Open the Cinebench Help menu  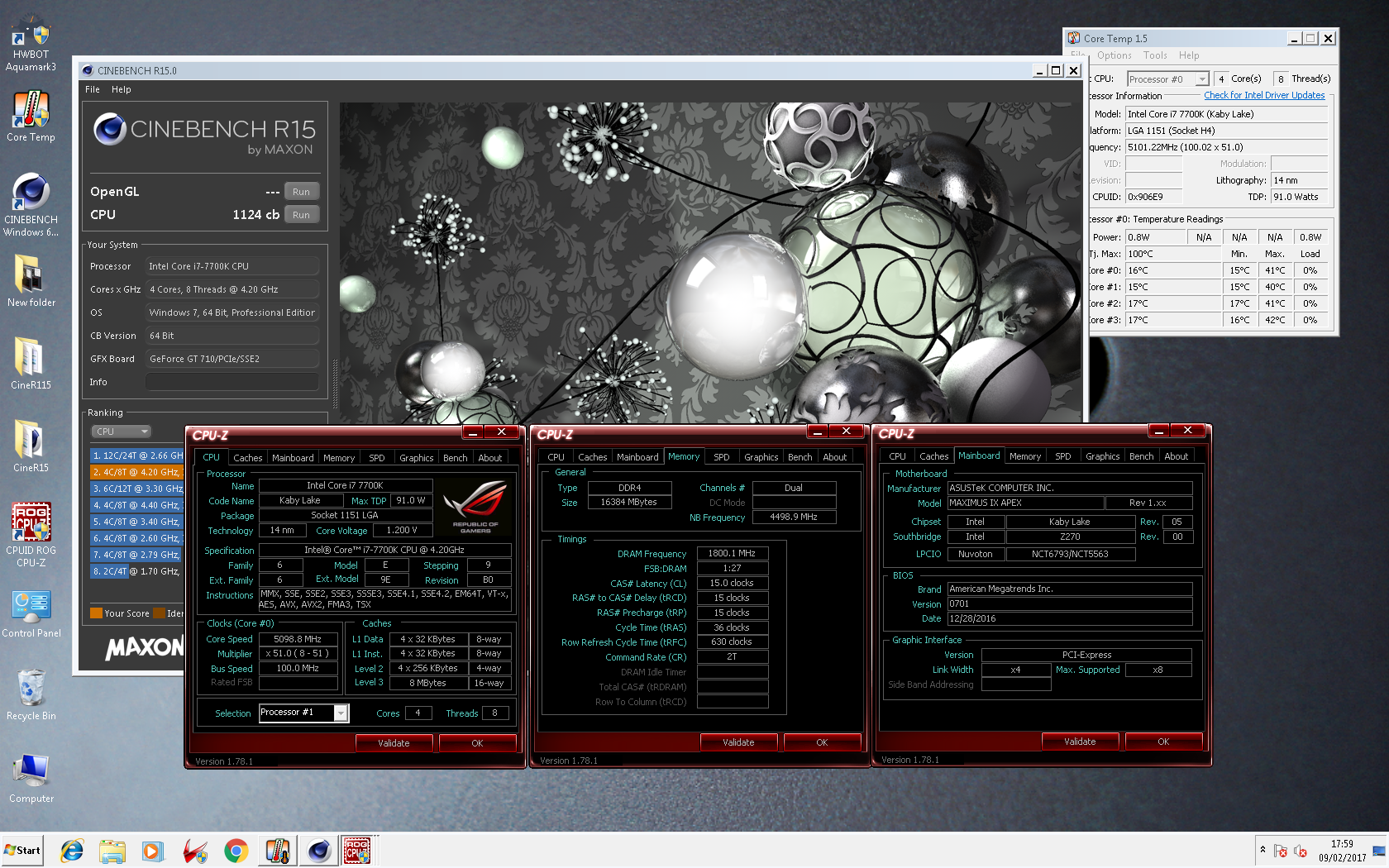click(x=122, y=89)
